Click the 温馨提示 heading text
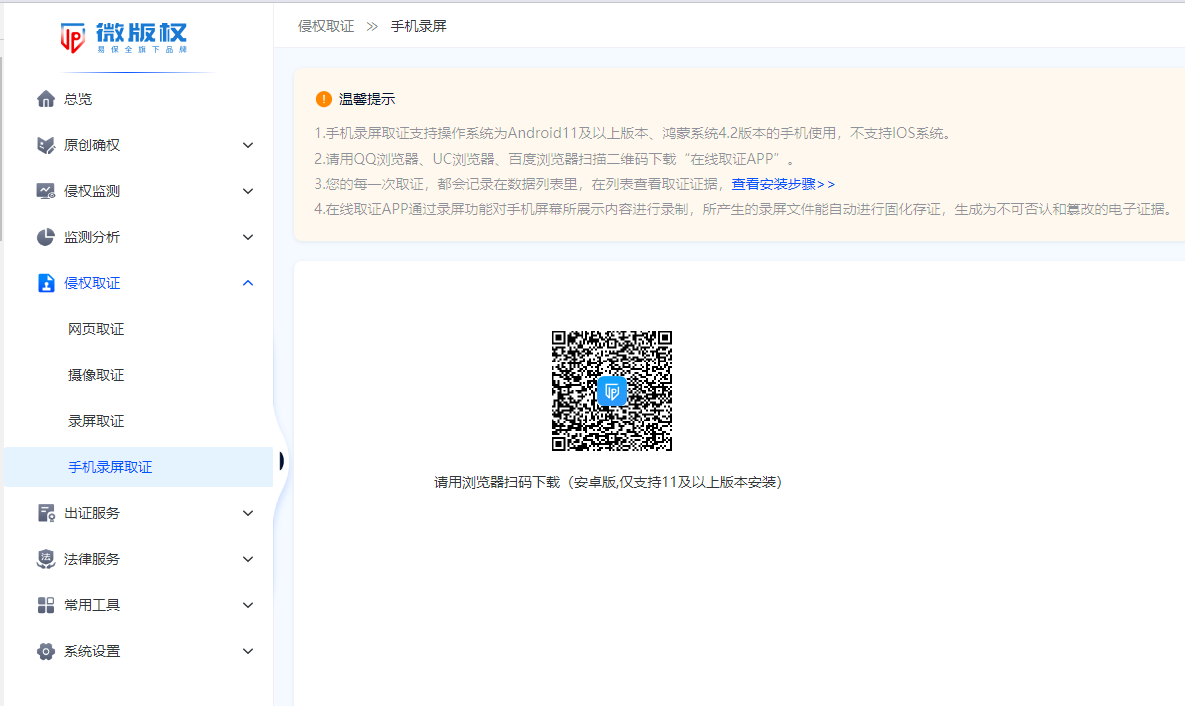This screenshot has height=706, width=1185. tap(367, 99)
